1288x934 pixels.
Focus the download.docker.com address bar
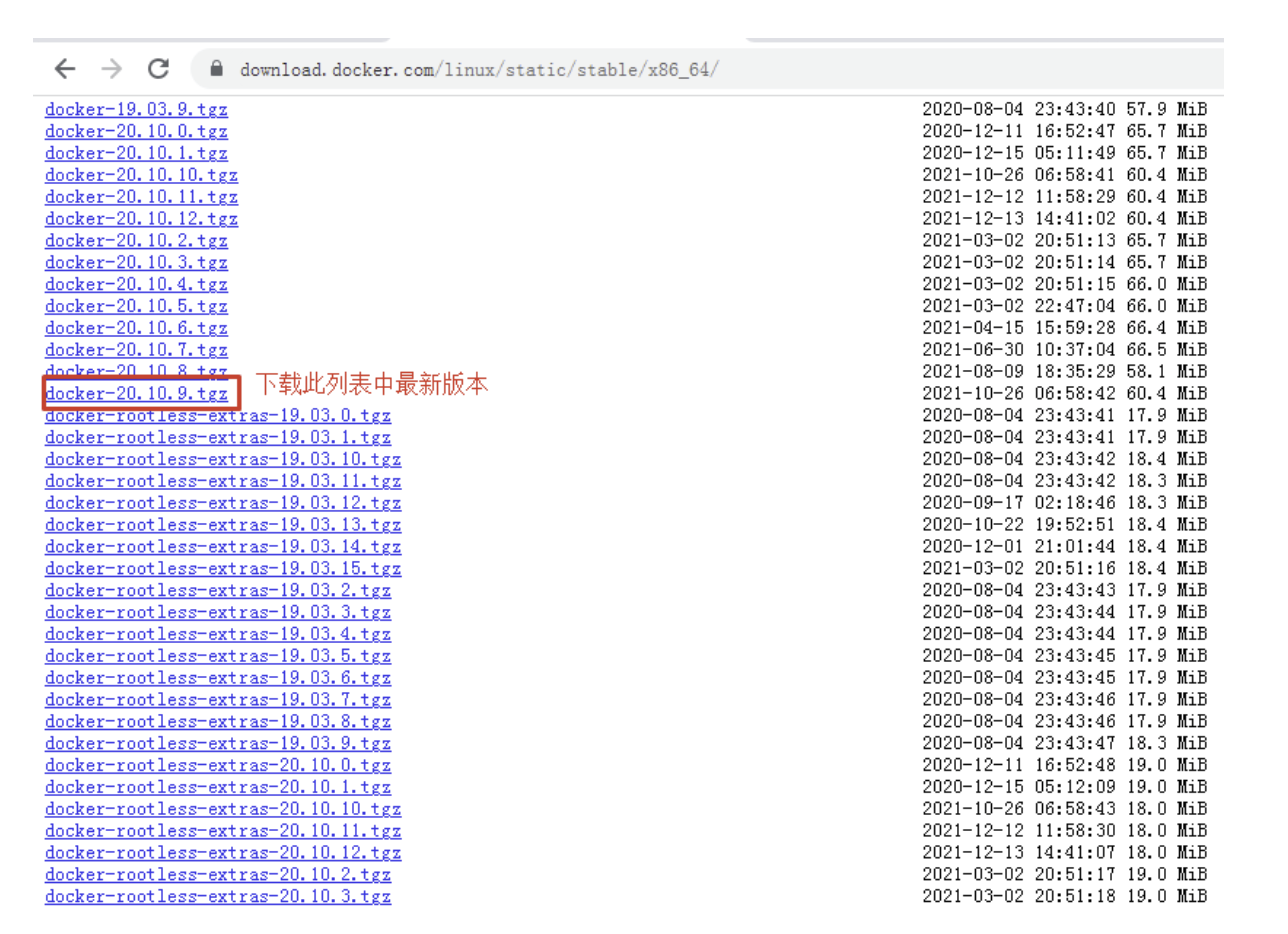click(x=478, y=70)
